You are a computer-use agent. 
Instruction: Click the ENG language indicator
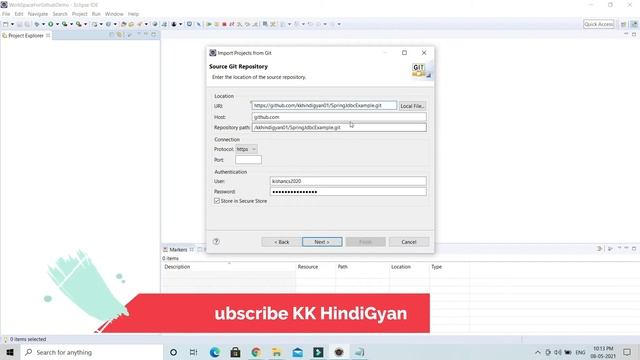(x=580, y=352)
